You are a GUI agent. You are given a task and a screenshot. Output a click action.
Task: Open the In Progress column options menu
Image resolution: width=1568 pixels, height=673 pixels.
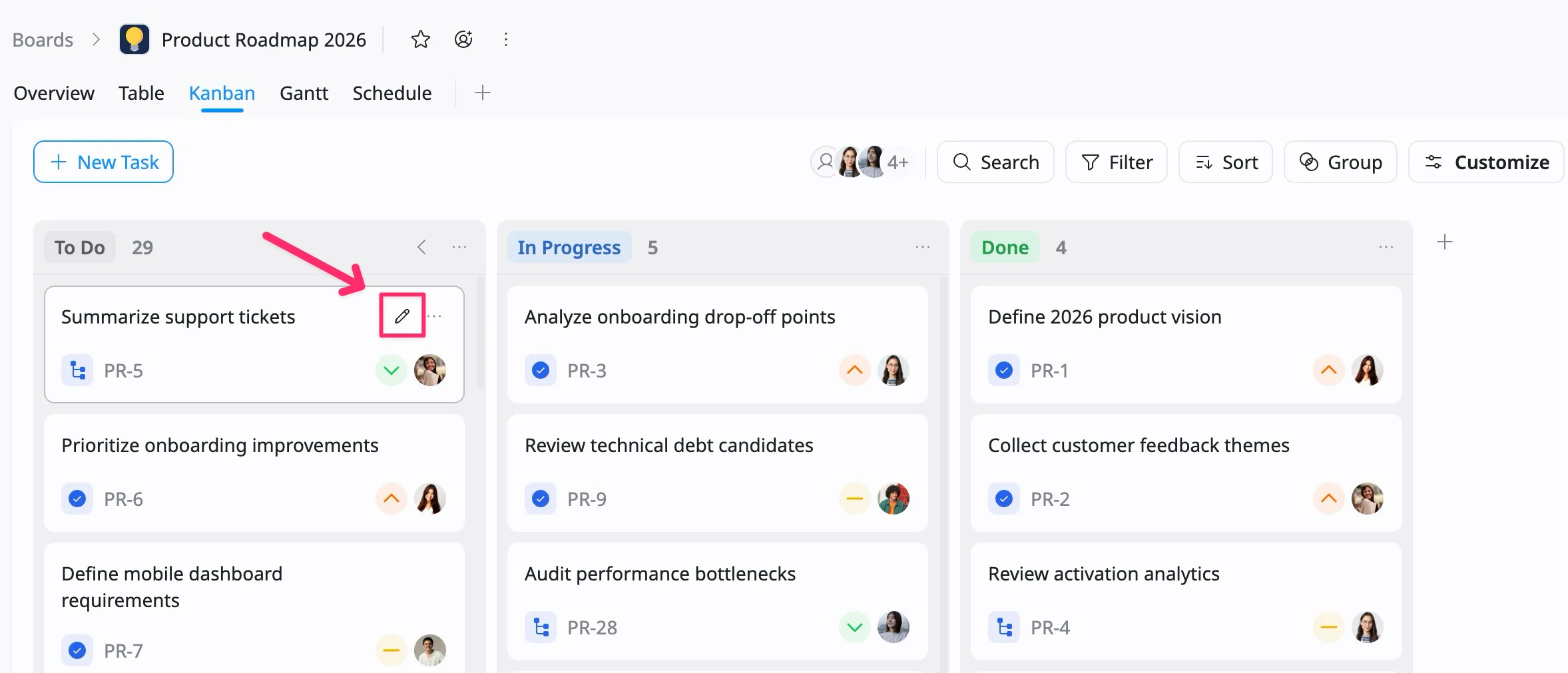tap(923, 247)
